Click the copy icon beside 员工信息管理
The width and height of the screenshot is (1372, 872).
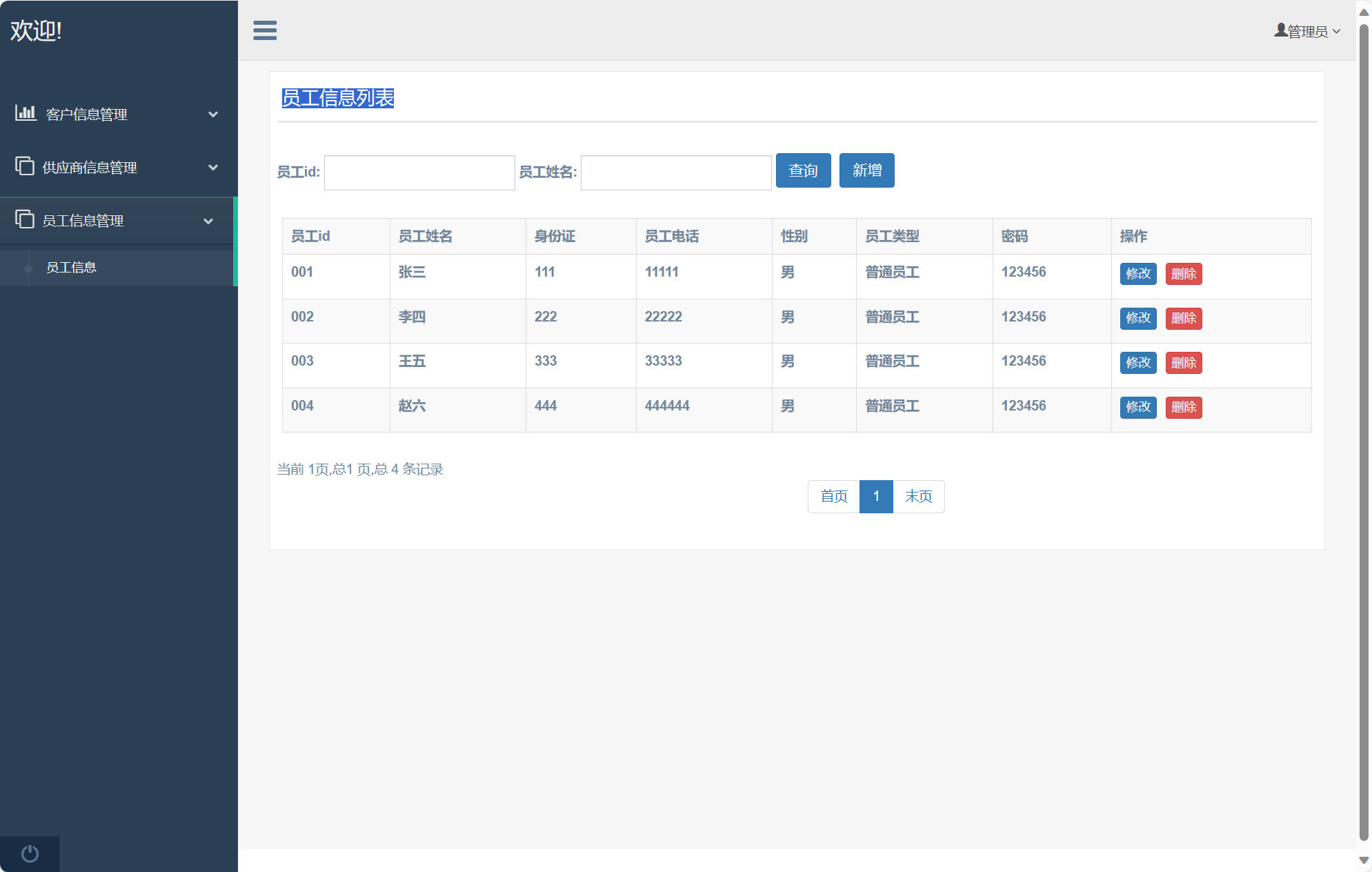point(25,219)
